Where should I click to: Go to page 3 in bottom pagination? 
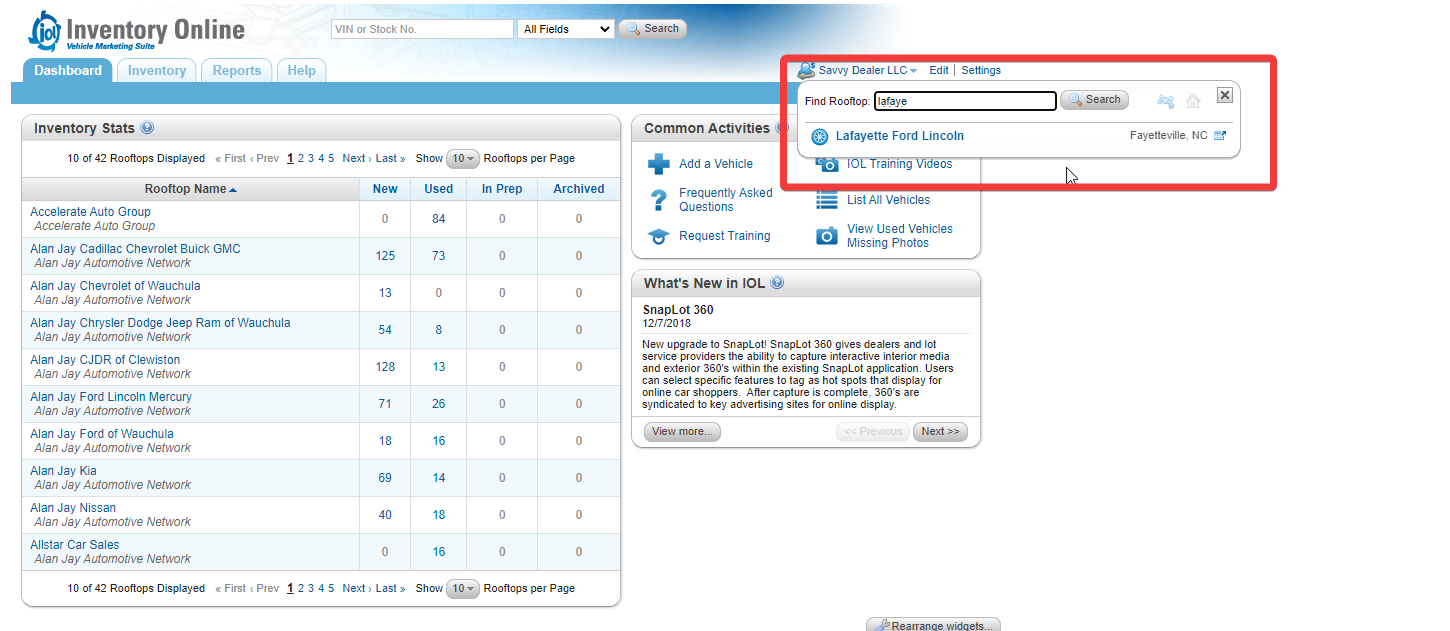[x=311, y=588]
